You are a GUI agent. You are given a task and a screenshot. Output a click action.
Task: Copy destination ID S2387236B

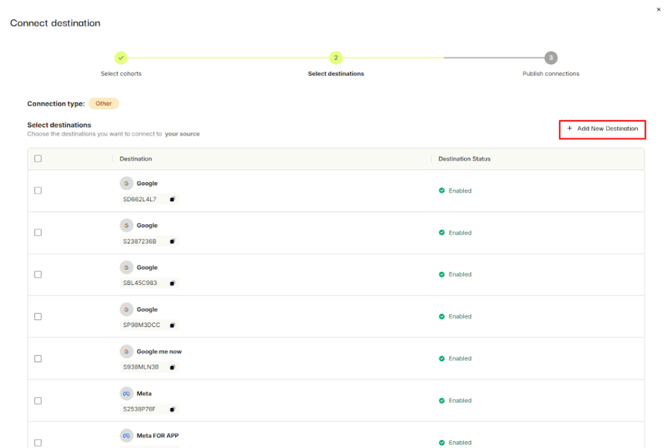(172, 241)
